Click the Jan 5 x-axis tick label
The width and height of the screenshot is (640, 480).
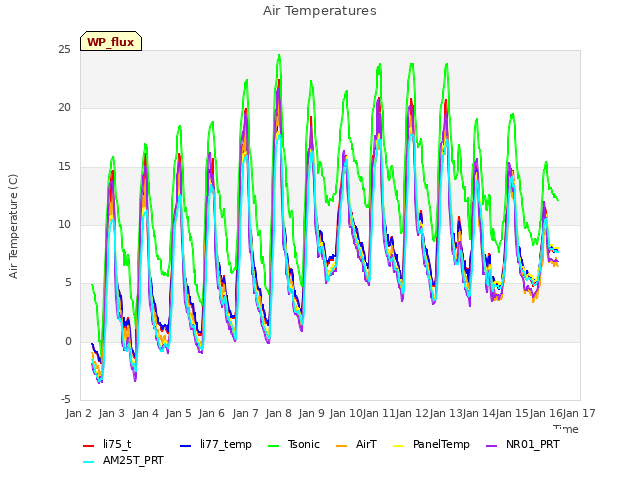click(x=178, y=413)
